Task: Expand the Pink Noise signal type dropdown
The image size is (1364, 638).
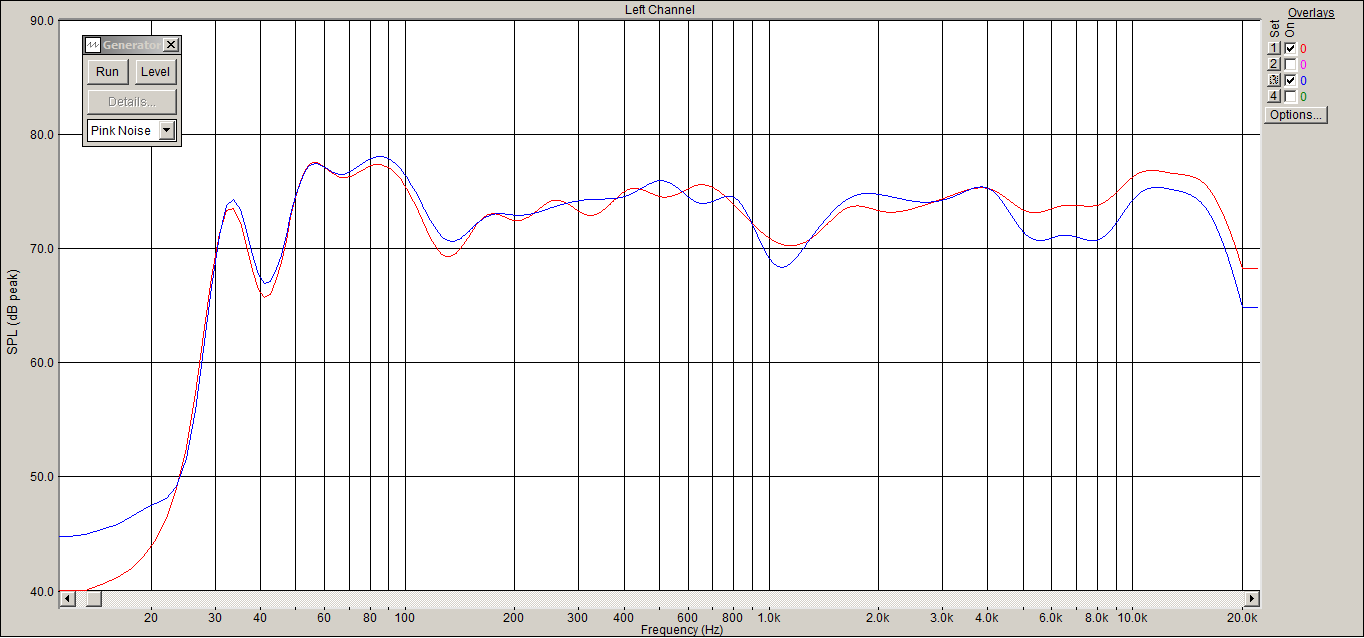Action: tap(167, 131)
